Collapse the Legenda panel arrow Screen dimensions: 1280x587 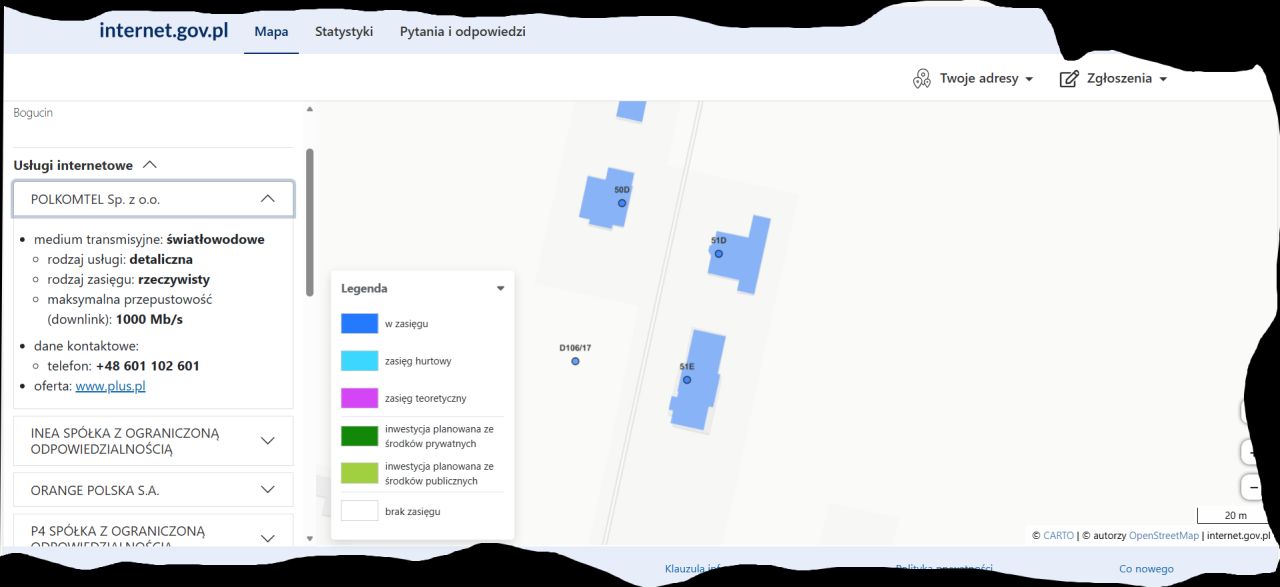pos(500,288)
